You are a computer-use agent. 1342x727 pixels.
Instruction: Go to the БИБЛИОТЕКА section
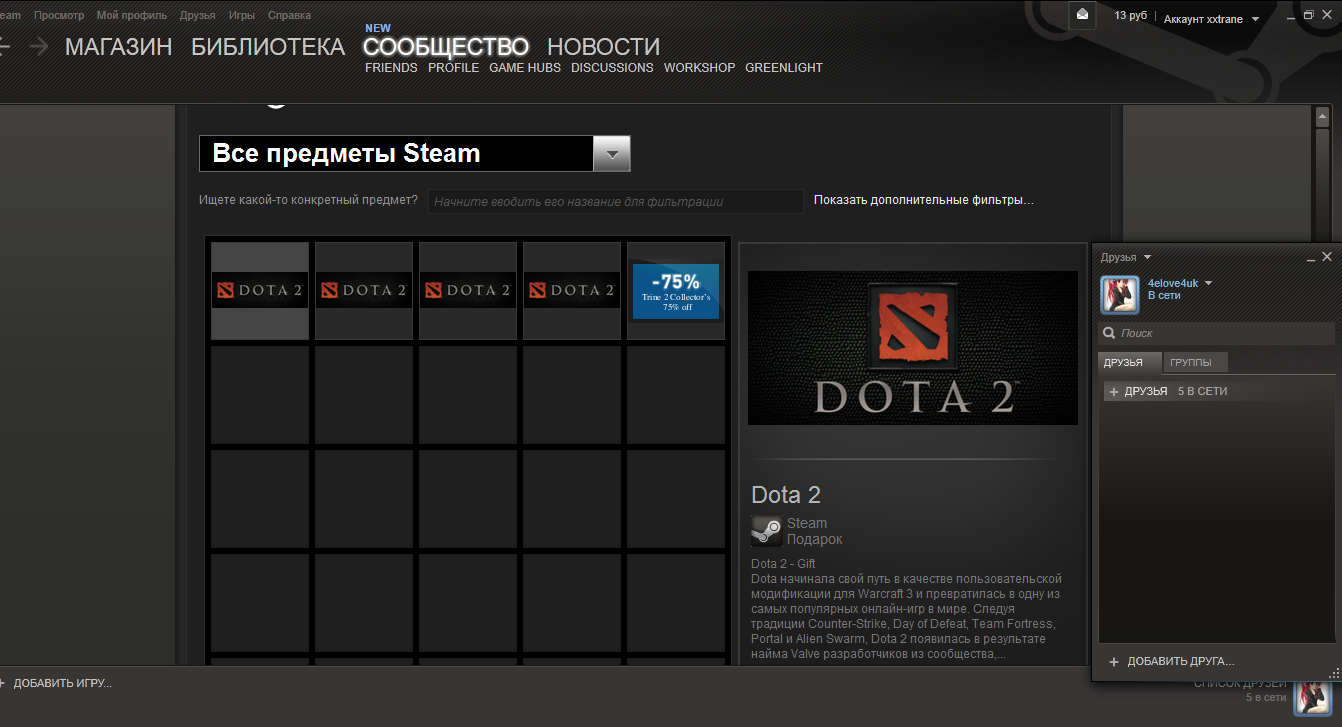[x=268, y=47]
